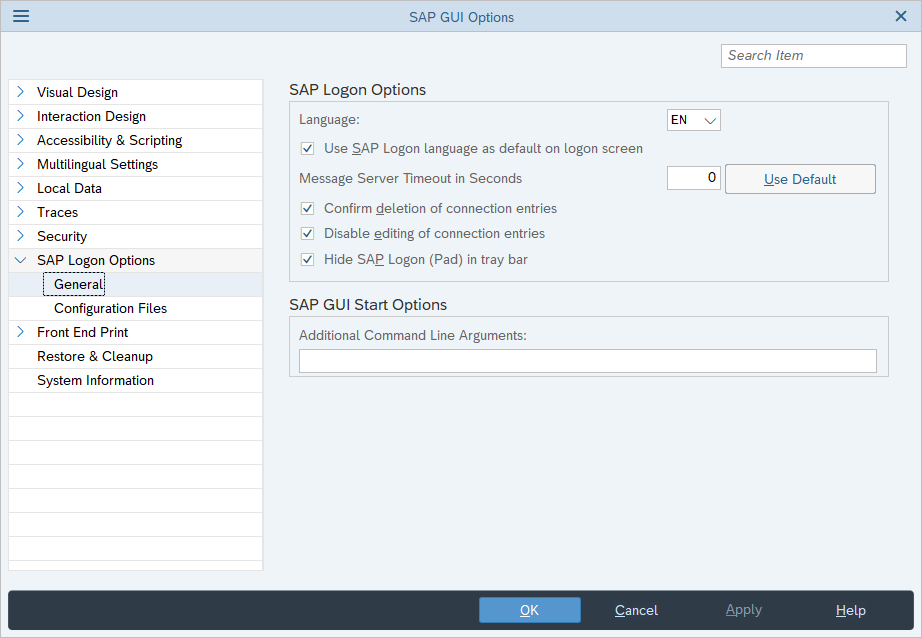
Task: Select SAP Logon Options tree item
Action: (x=96, y=260)
